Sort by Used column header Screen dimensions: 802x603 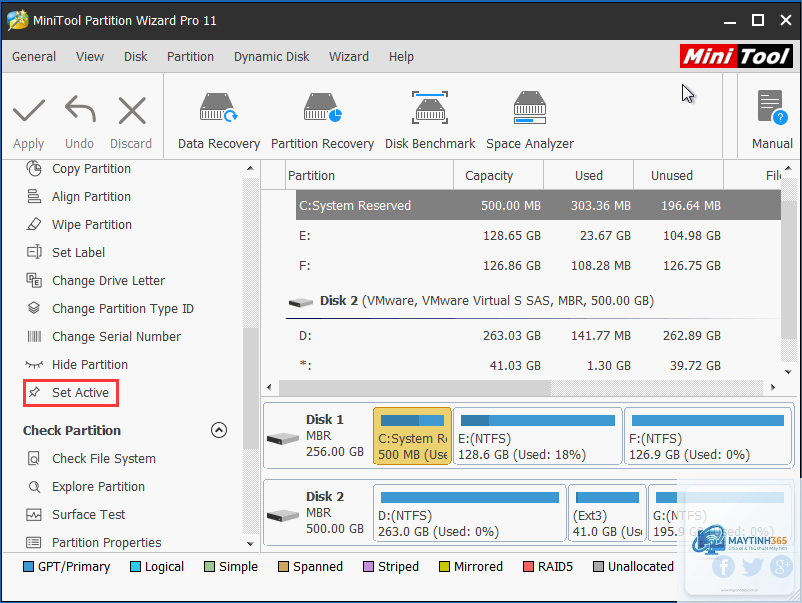pos(588,175)
